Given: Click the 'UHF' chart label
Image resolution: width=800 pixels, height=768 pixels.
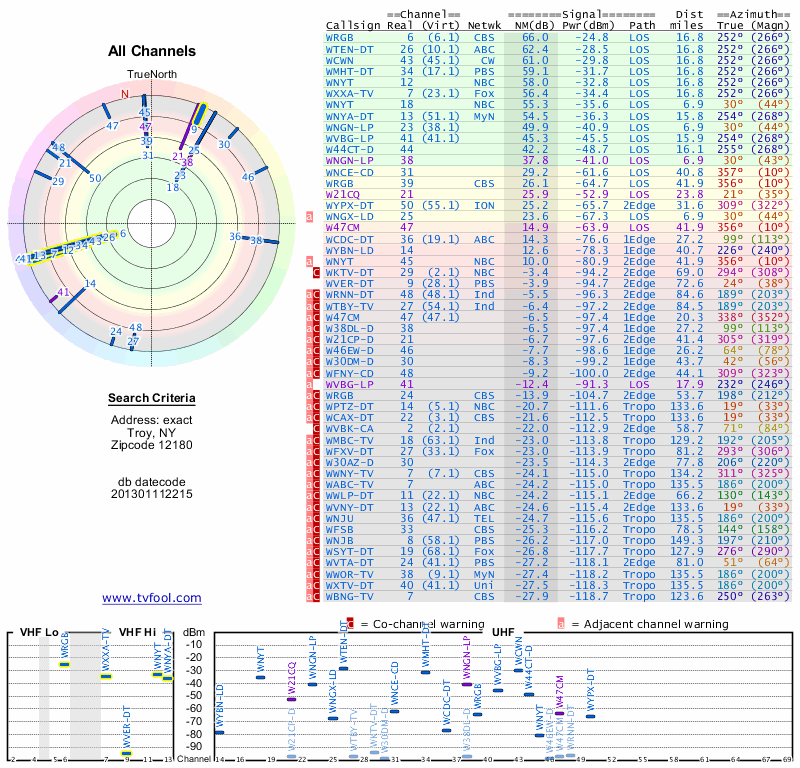Looking at the screenshot, I should (503, 632).
